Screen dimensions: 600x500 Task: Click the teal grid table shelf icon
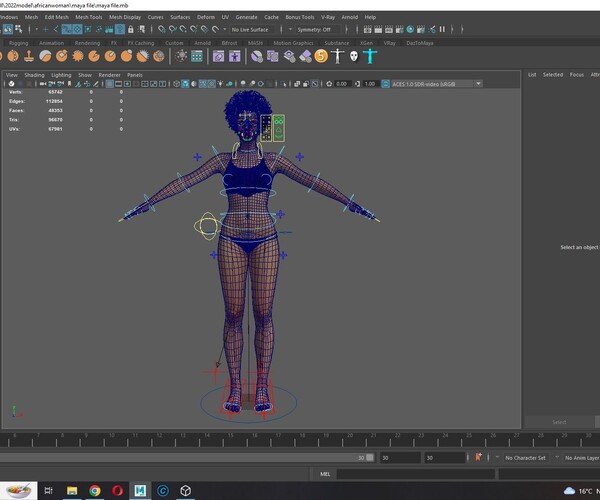coord(197,56)
